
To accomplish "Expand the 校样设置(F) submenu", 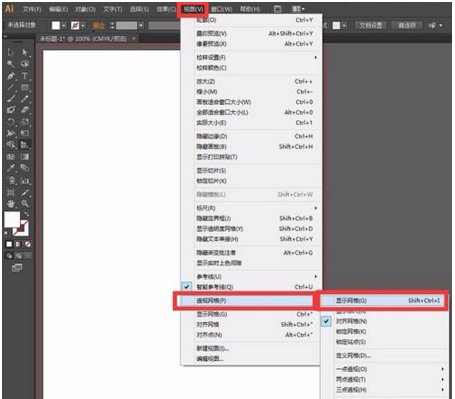I will coord(251,57).
